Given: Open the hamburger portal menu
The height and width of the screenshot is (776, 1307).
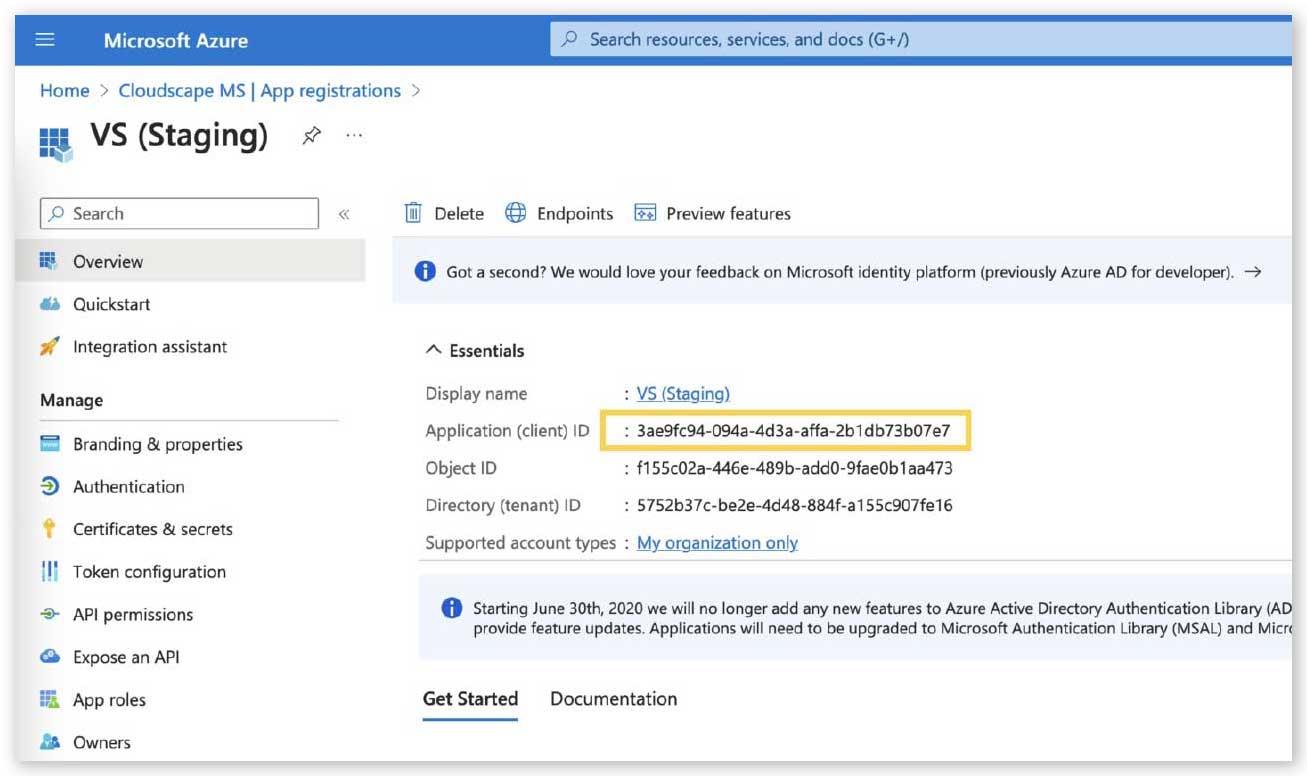Looking at the screenshot, I should tap(45, 40).
